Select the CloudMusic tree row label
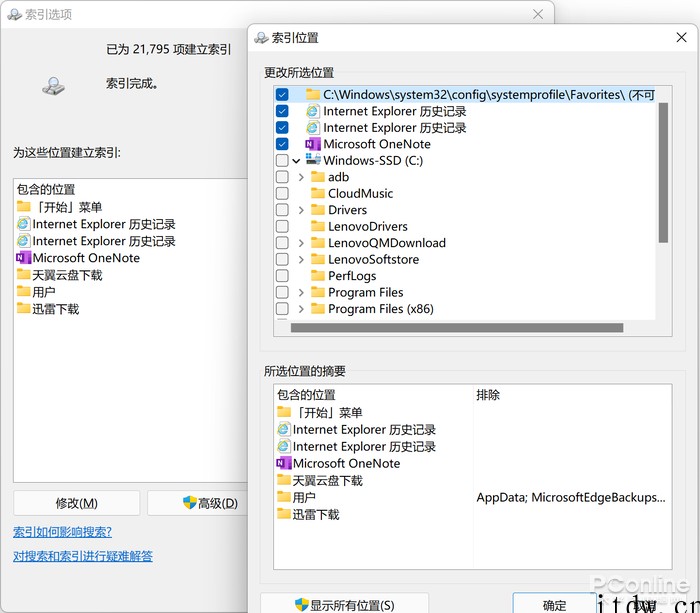The image size is (700, 613). click(x=361, y=193)
